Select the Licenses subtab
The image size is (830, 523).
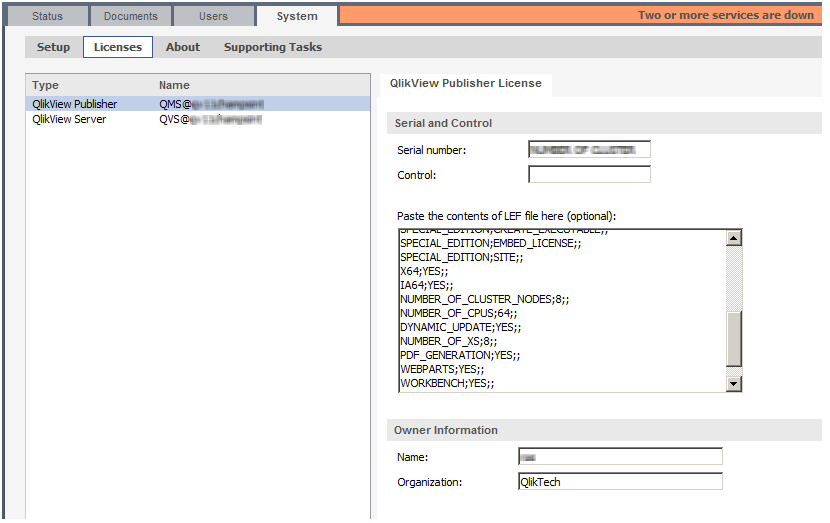(118, 47)
